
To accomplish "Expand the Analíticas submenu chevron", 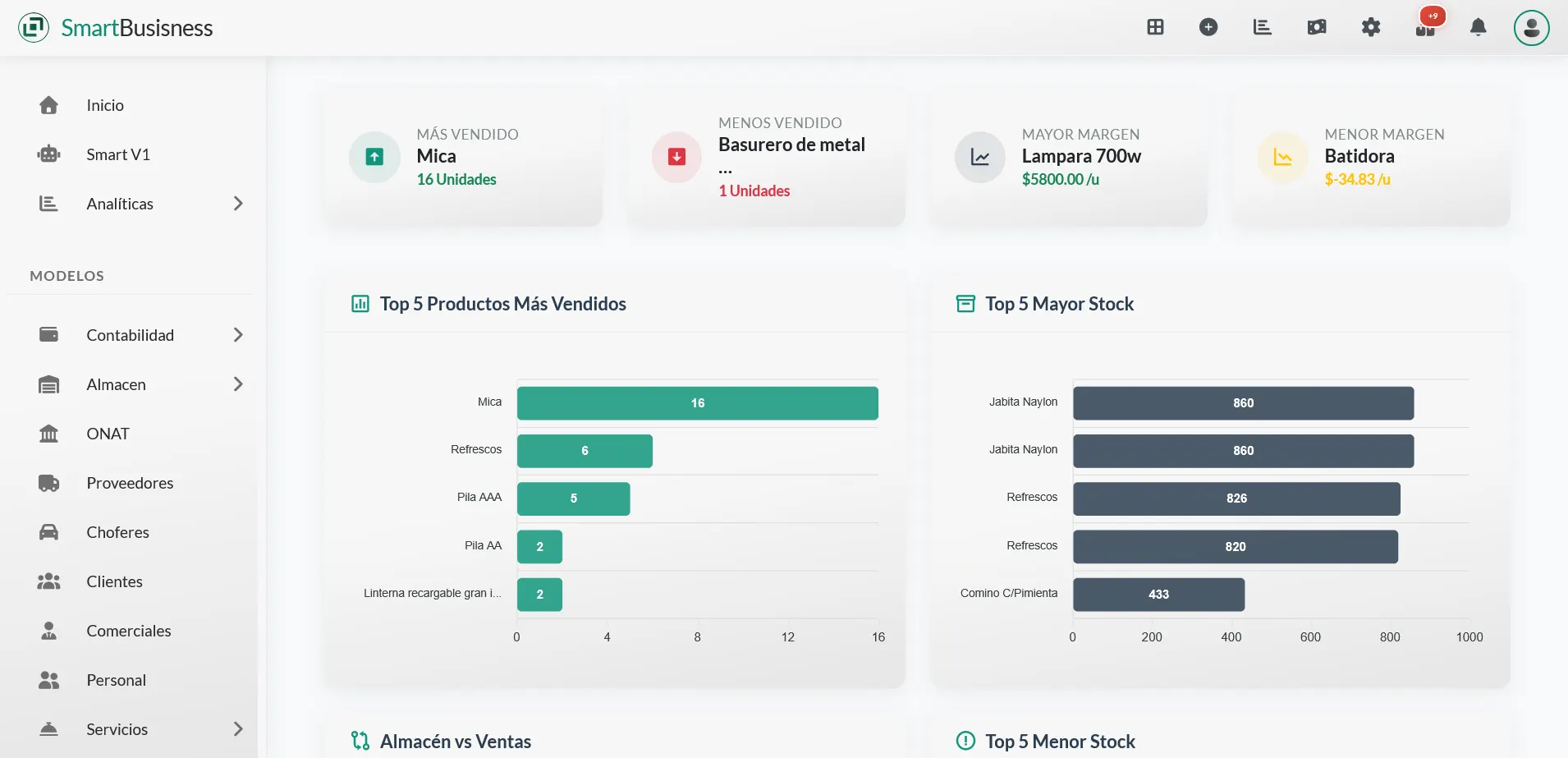I will pos(238,204).
